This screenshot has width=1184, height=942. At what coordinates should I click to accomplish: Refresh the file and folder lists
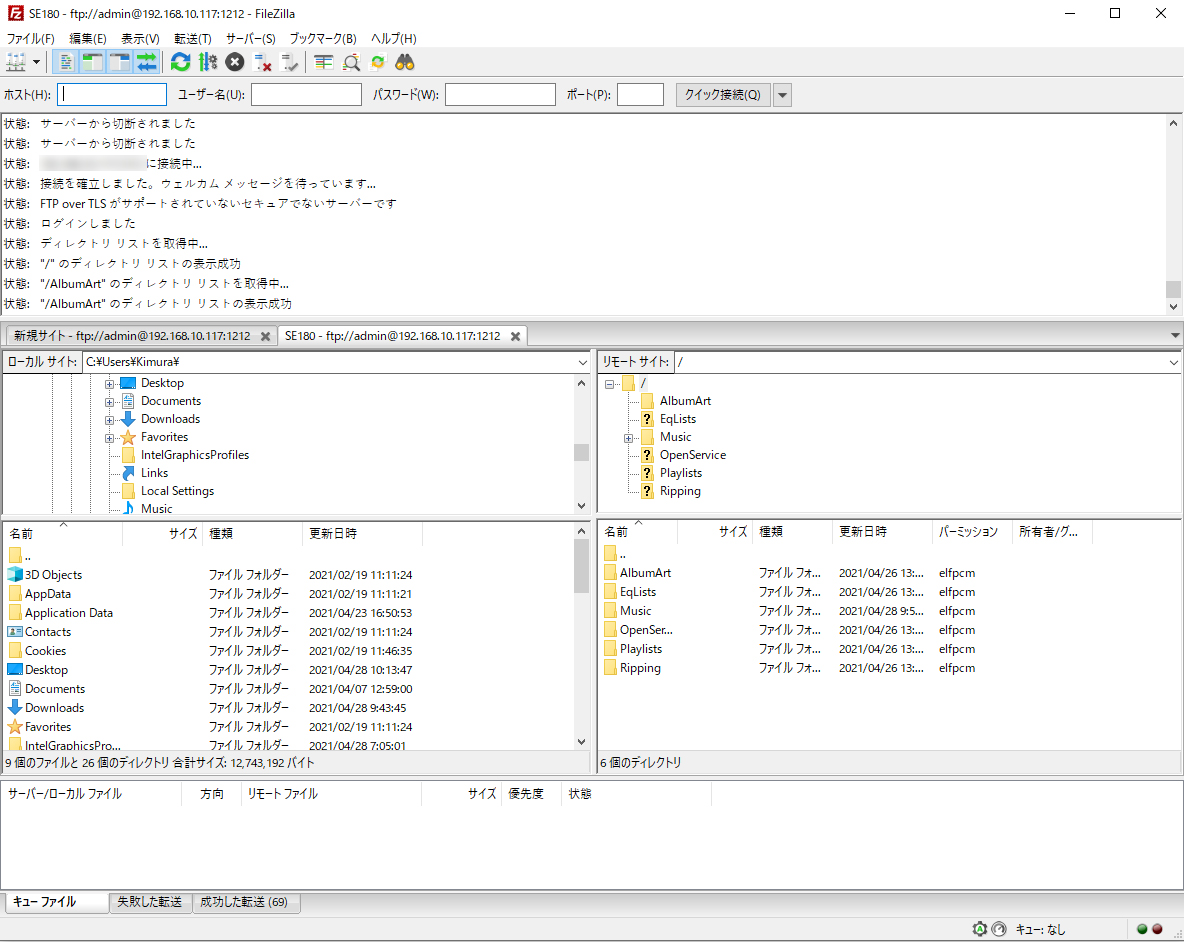pyautogui.click(x=180, y=63)
